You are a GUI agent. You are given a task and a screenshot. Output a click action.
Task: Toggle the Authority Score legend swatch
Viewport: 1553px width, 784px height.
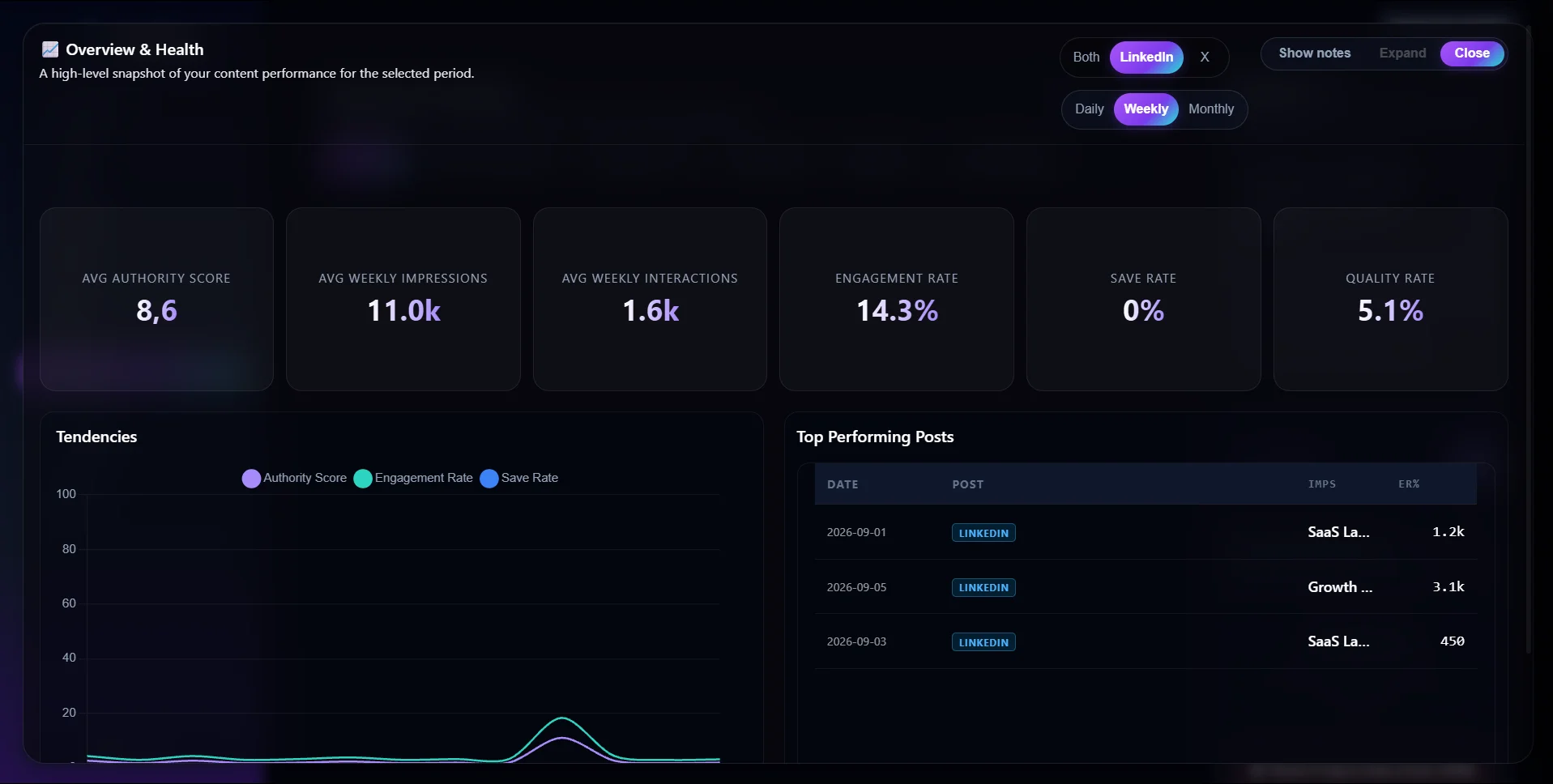click(x=251, y=478)
